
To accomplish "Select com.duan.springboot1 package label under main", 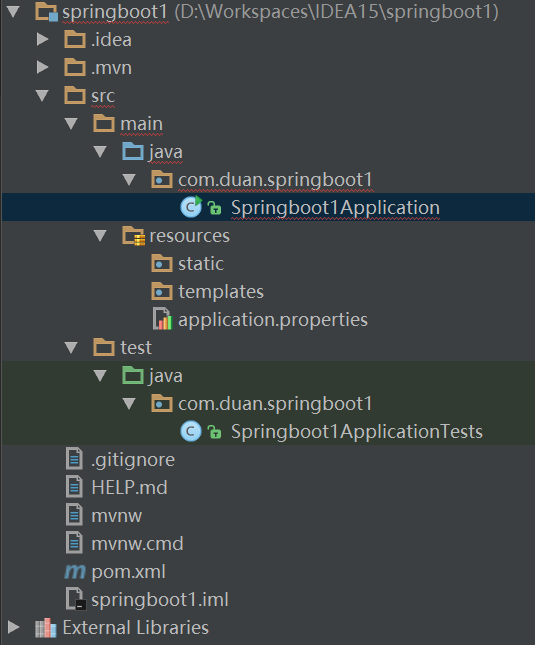I will click(x=275, y=180).
